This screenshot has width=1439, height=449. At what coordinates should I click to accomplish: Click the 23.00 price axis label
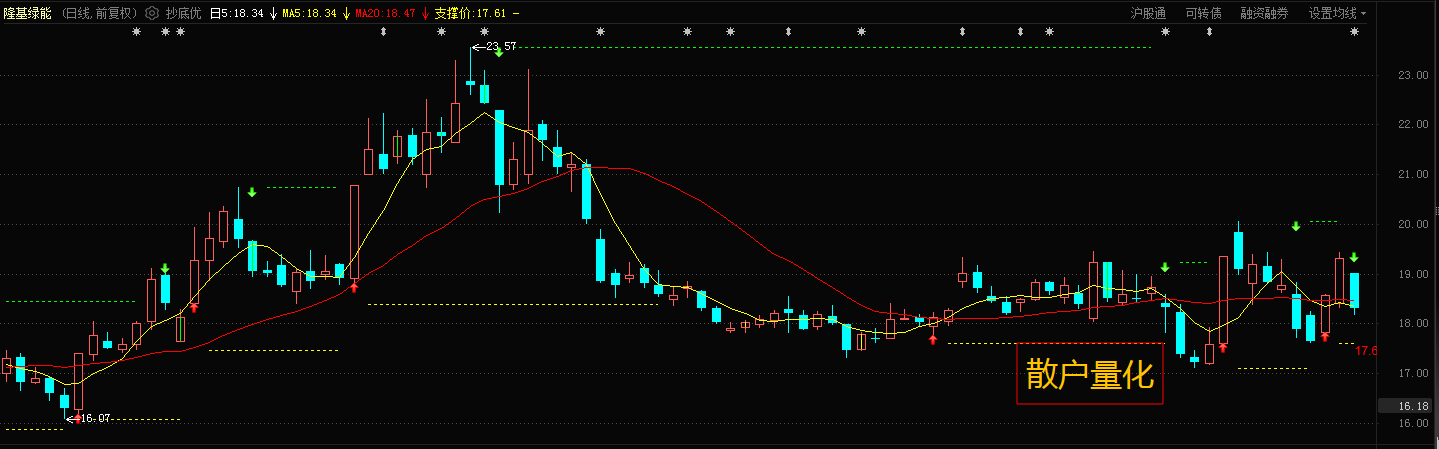coord(1413,75)
